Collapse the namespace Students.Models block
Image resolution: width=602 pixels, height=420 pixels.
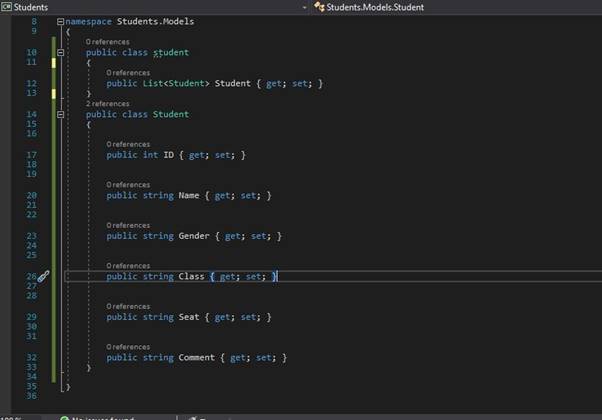[60, 22]
